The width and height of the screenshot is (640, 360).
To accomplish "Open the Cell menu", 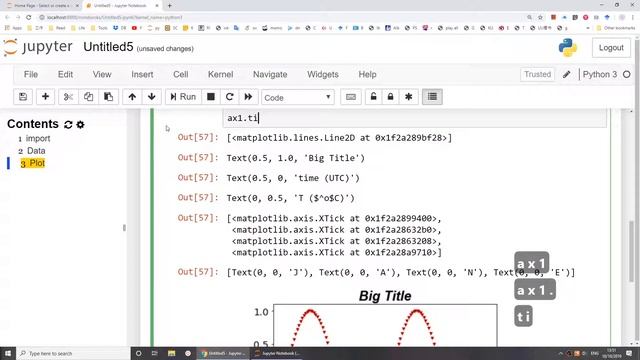I will coord(180,75).
